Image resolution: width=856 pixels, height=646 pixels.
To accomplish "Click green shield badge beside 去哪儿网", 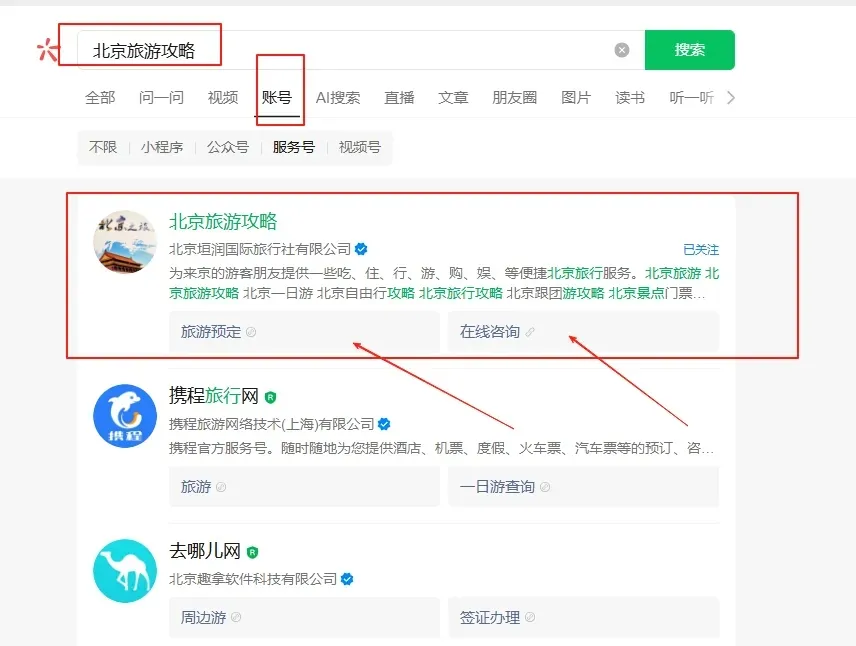I will coord(252,553).
